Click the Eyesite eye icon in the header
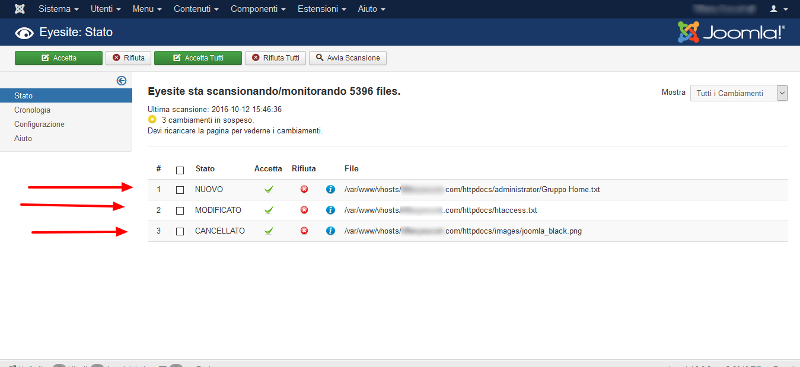 pyautogui.click(x=23, y=33)
